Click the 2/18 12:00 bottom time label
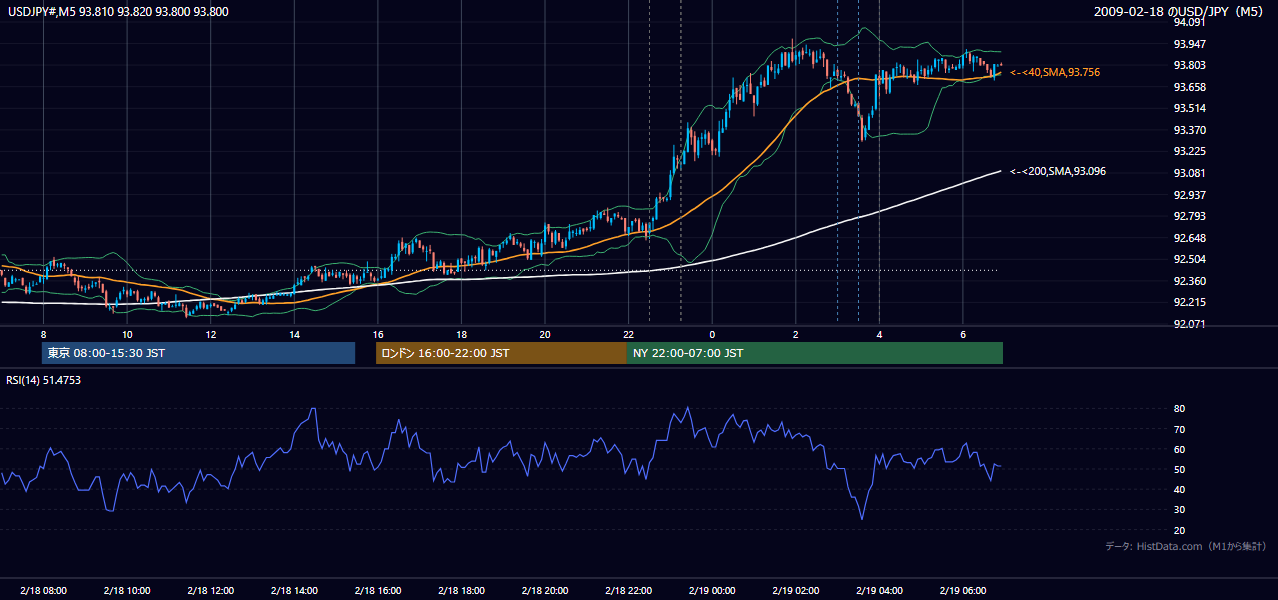The height and width of the screenshot is (600, 1278). tap(211, 591)
